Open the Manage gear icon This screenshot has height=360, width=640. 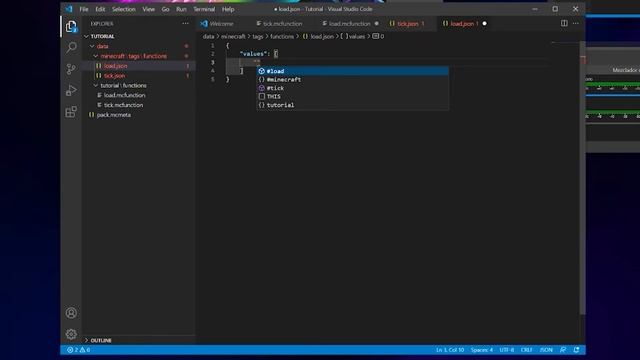(x=71, y=334)
